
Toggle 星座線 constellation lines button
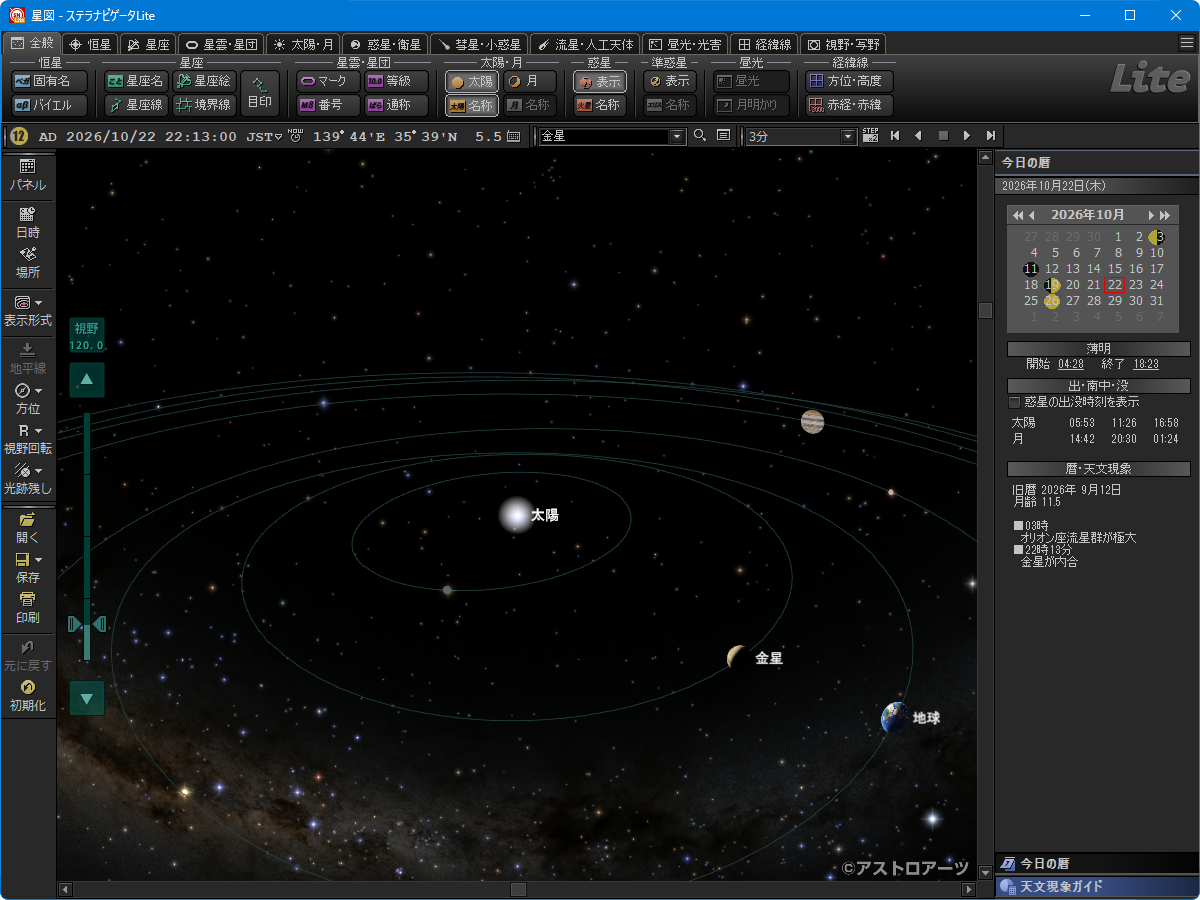point(135,104)
